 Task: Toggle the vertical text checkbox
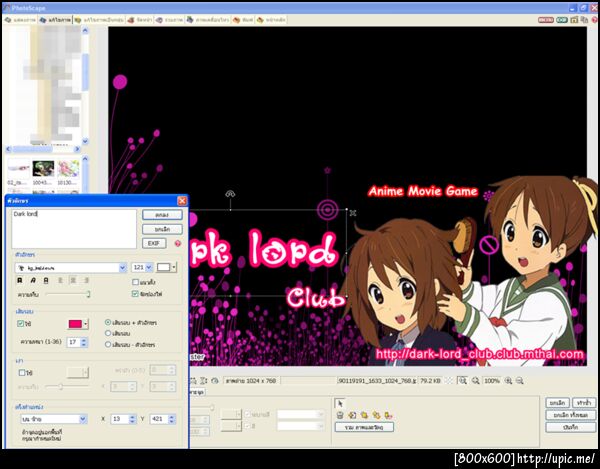click(135, 282)
